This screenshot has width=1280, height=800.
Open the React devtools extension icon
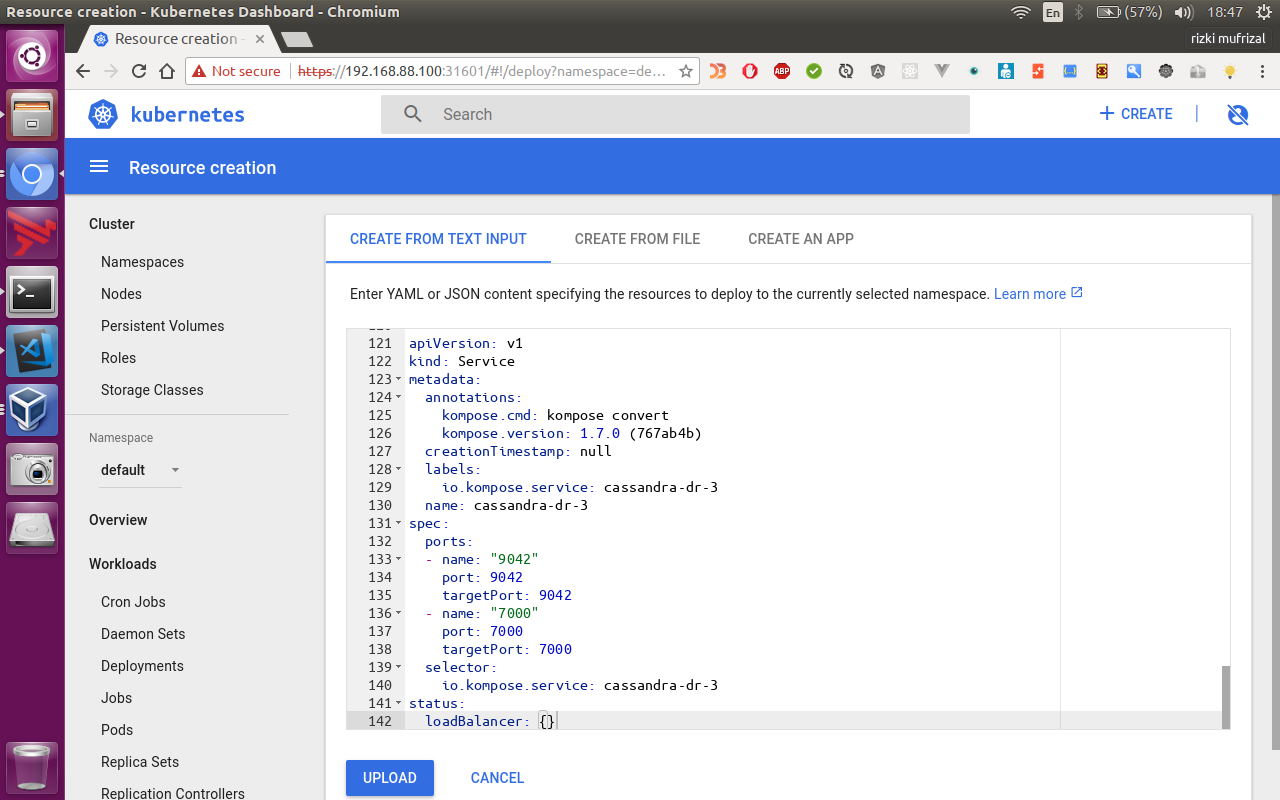pos(910,71)
